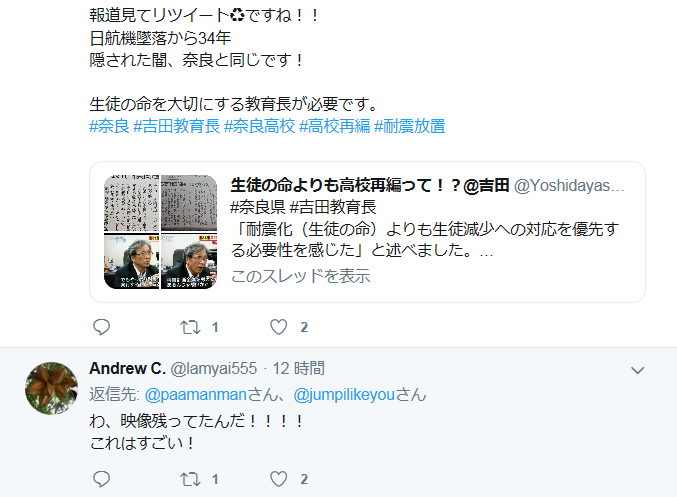Reply to the top tweet via comment icon
The width and height of the screenshot is (677, 497).
(x=101, y=327)
